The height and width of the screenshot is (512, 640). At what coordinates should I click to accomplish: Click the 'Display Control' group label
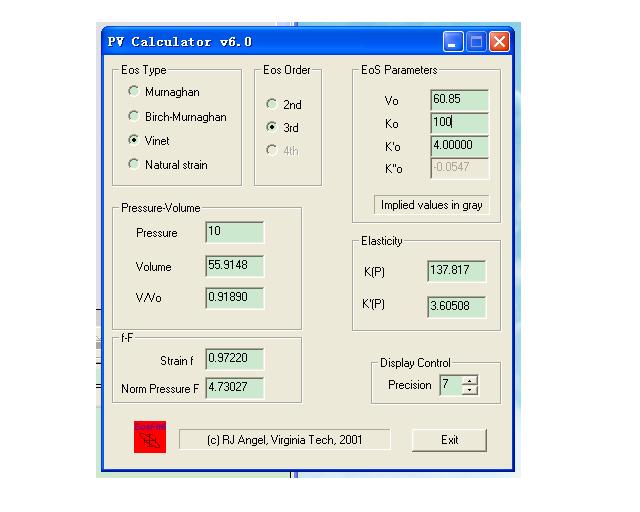415,363
